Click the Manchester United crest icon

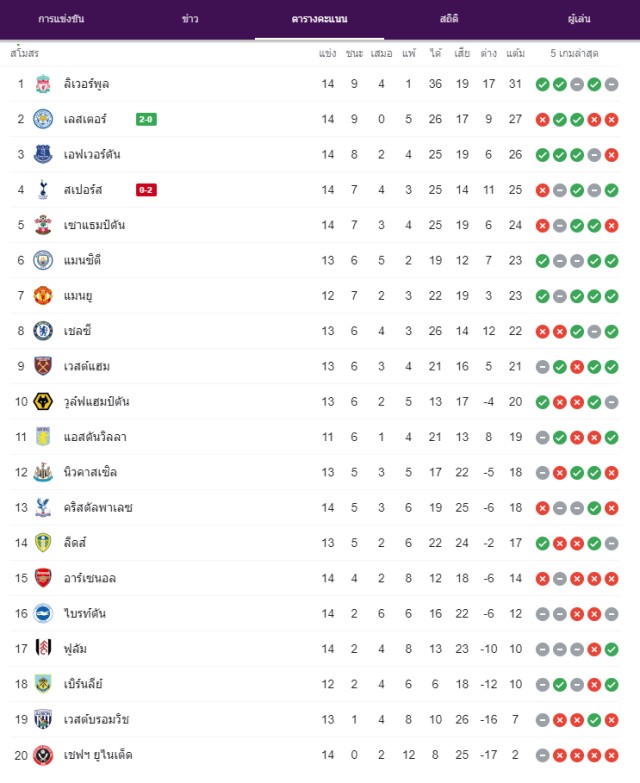tap(43, 296)
